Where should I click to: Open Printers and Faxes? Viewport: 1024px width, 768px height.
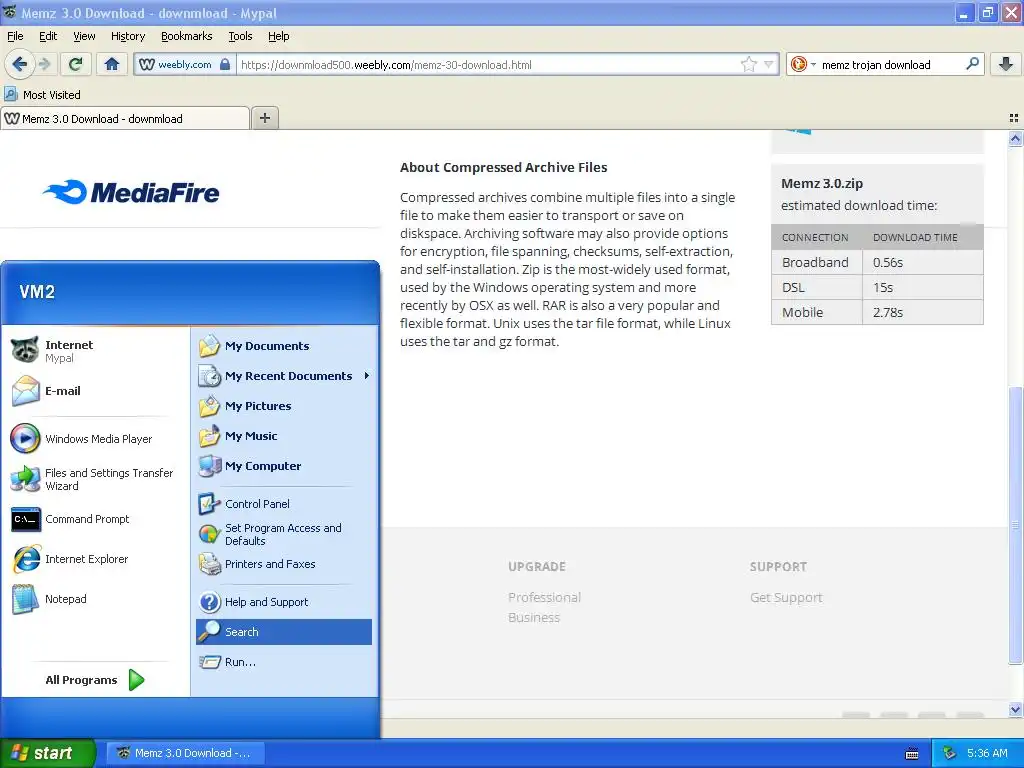[283, 564]
